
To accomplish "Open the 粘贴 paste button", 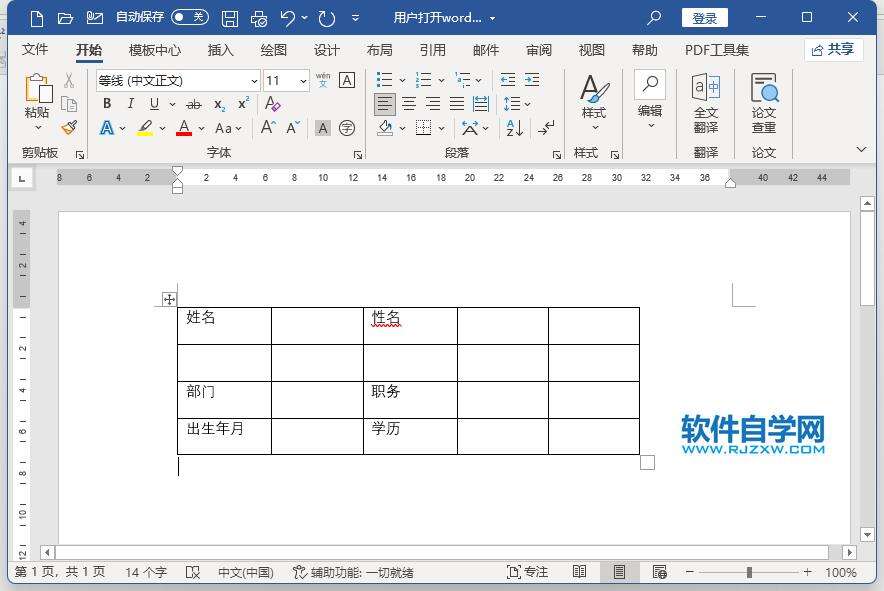I will [37, 103].
